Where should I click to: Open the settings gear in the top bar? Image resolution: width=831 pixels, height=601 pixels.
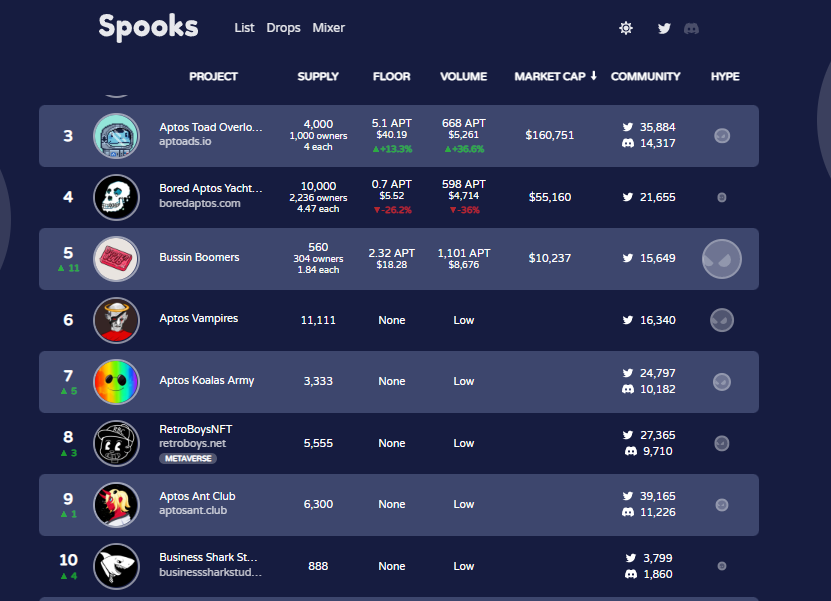pos(625,28)
